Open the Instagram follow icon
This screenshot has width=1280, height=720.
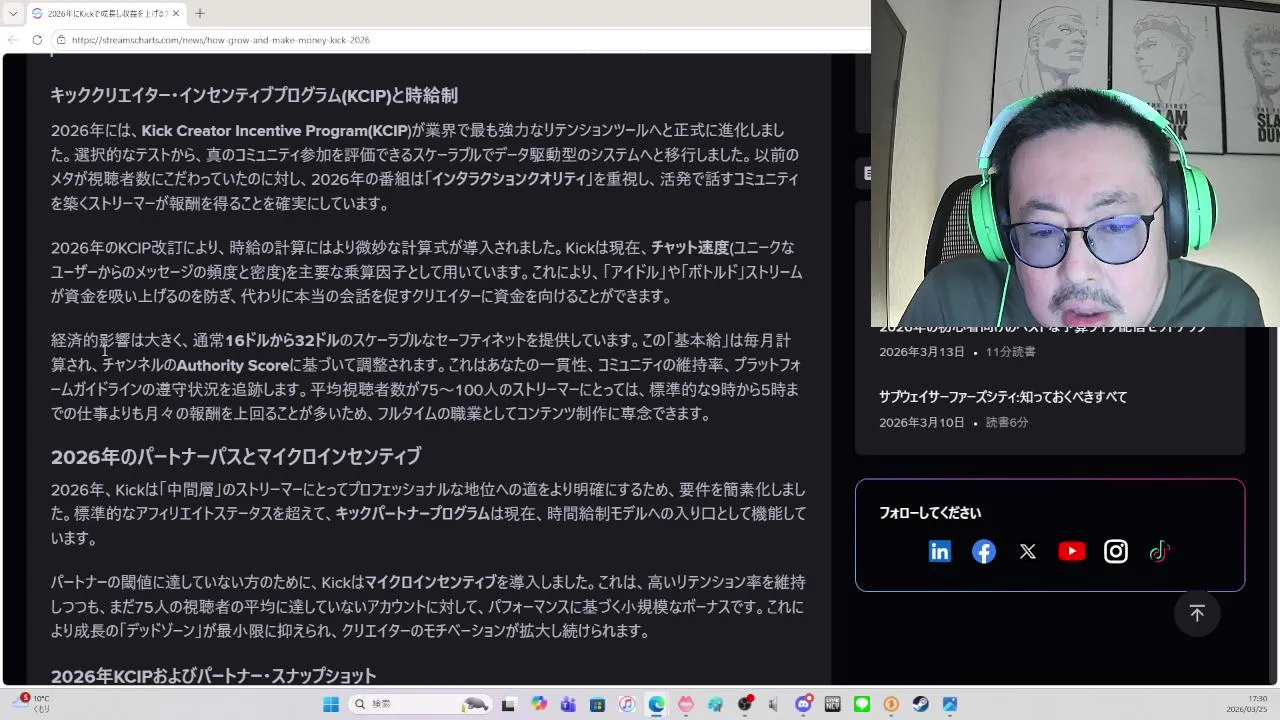tap(1116, 551)
